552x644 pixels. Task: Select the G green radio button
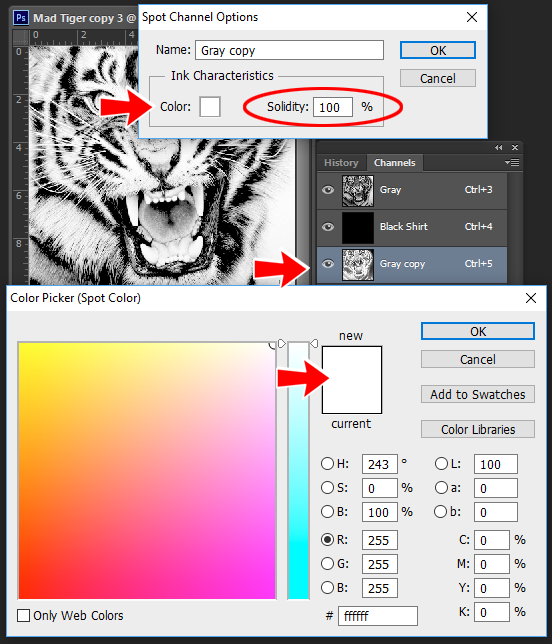point(327,564)
